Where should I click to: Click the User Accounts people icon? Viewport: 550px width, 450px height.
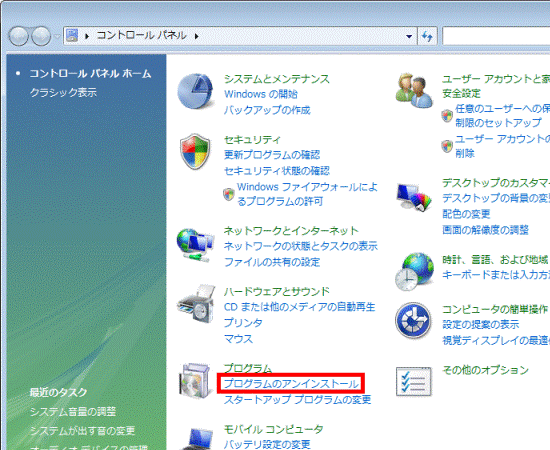(414, 90)
